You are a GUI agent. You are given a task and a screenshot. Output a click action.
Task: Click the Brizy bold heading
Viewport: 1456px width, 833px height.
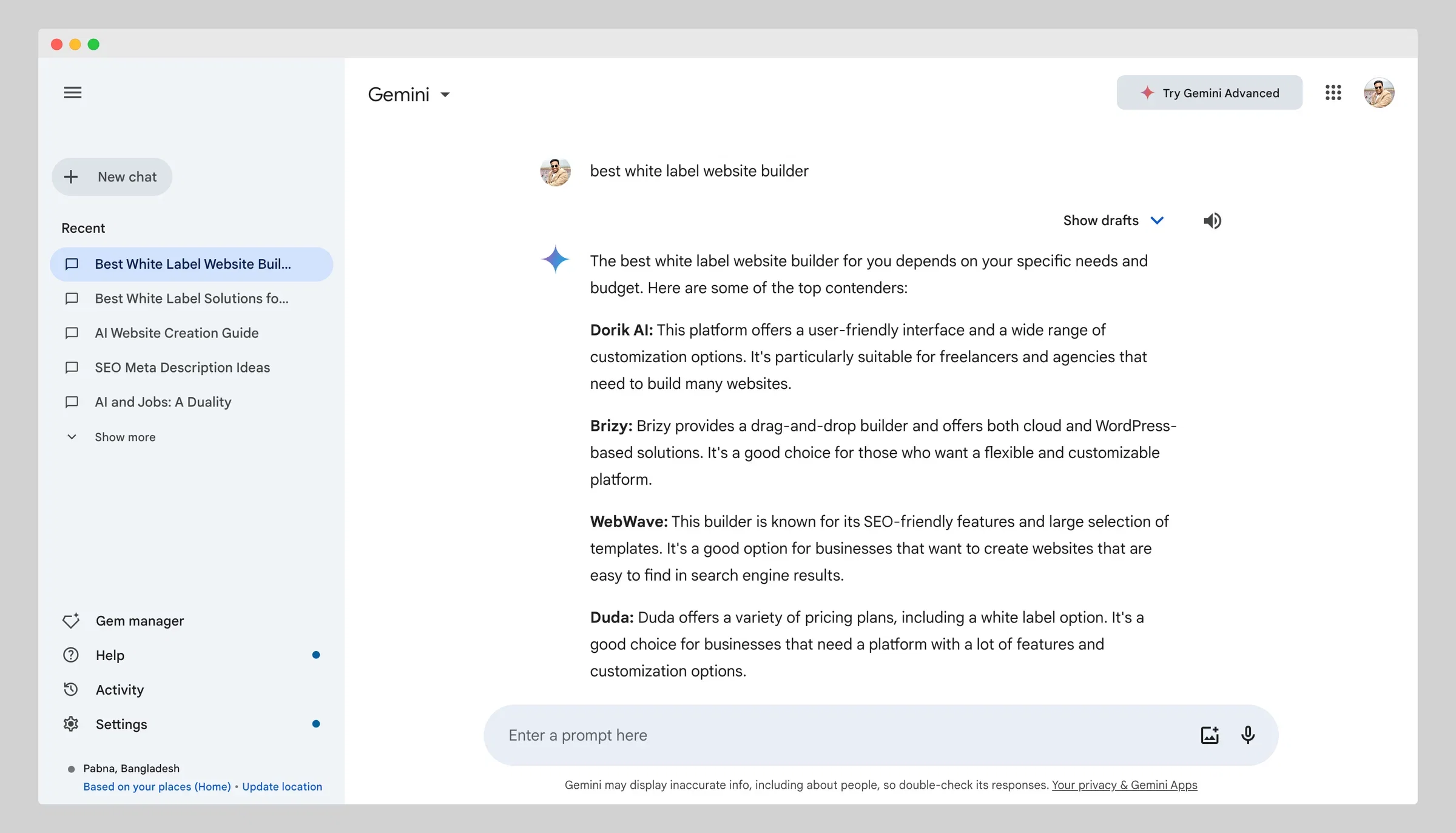[x=611, y=426]
